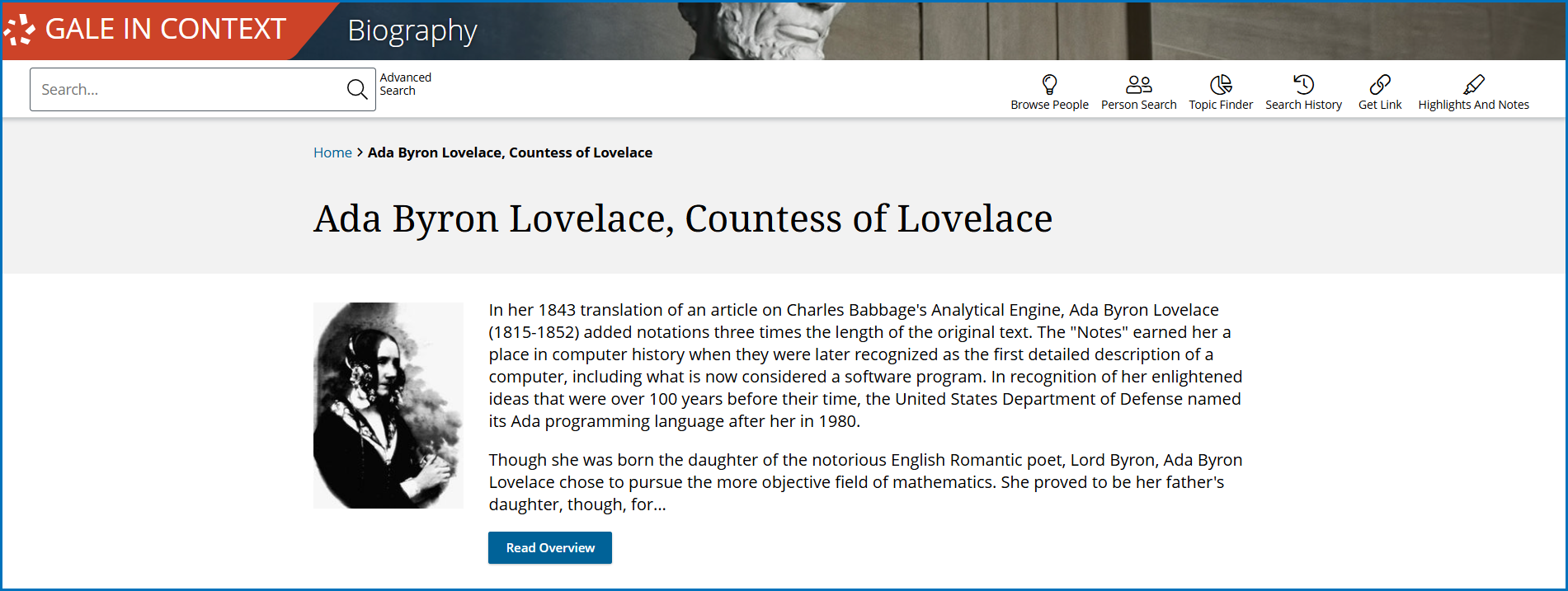Screen dimensions: 1568x591
Task: Launch the Topic Finder pie chart icon
Action: (x=1220, y=84)
